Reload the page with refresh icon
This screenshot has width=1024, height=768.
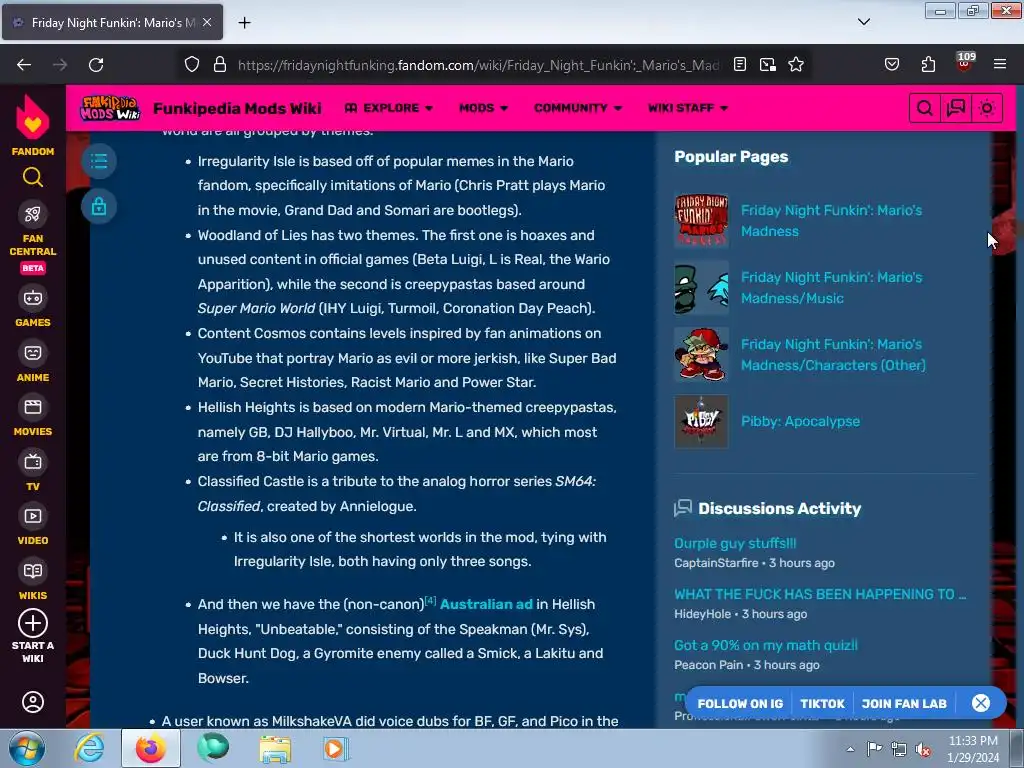click(96, 65)
